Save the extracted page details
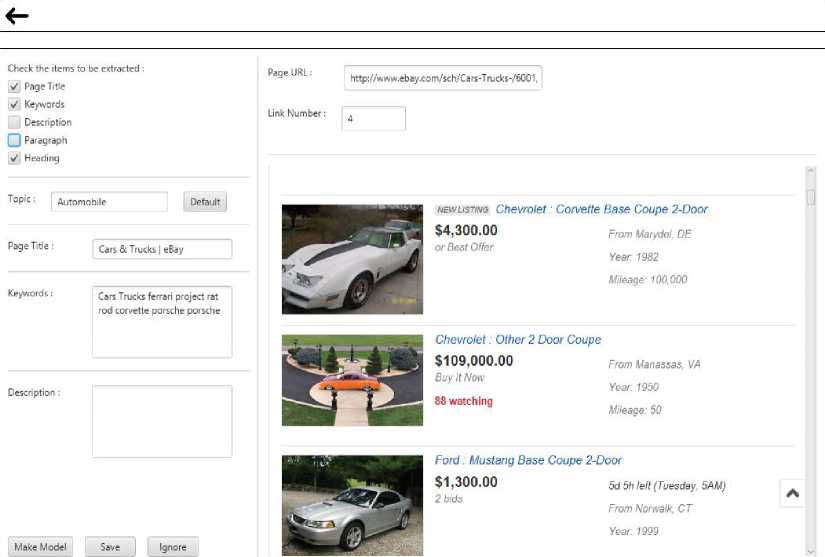 [x=110, y=547]
